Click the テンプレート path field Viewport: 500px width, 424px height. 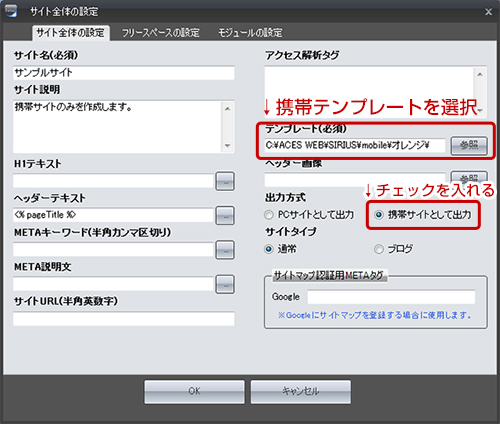pyautogui.click(x=355, y=146)
